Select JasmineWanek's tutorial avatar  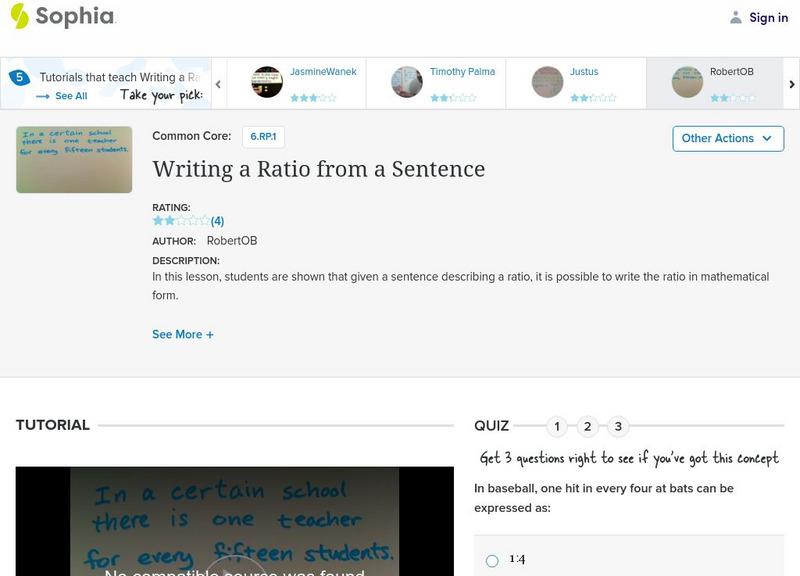267,82
